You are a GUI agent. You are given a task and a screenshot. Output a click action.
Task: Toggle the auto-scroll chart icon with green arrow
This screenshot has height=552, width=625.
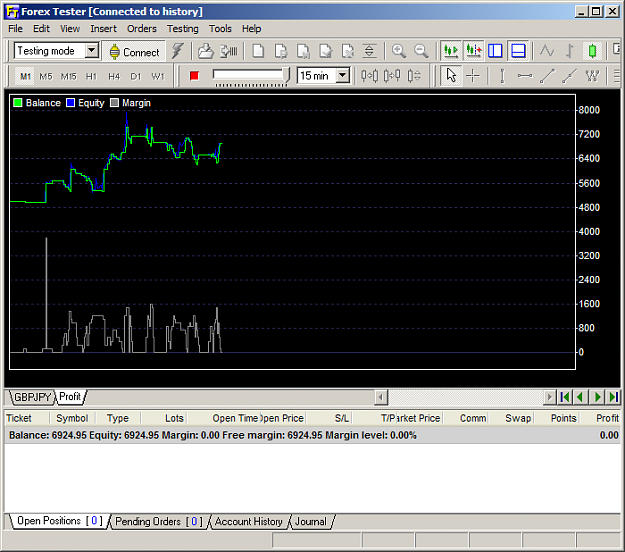click(451, 51)
